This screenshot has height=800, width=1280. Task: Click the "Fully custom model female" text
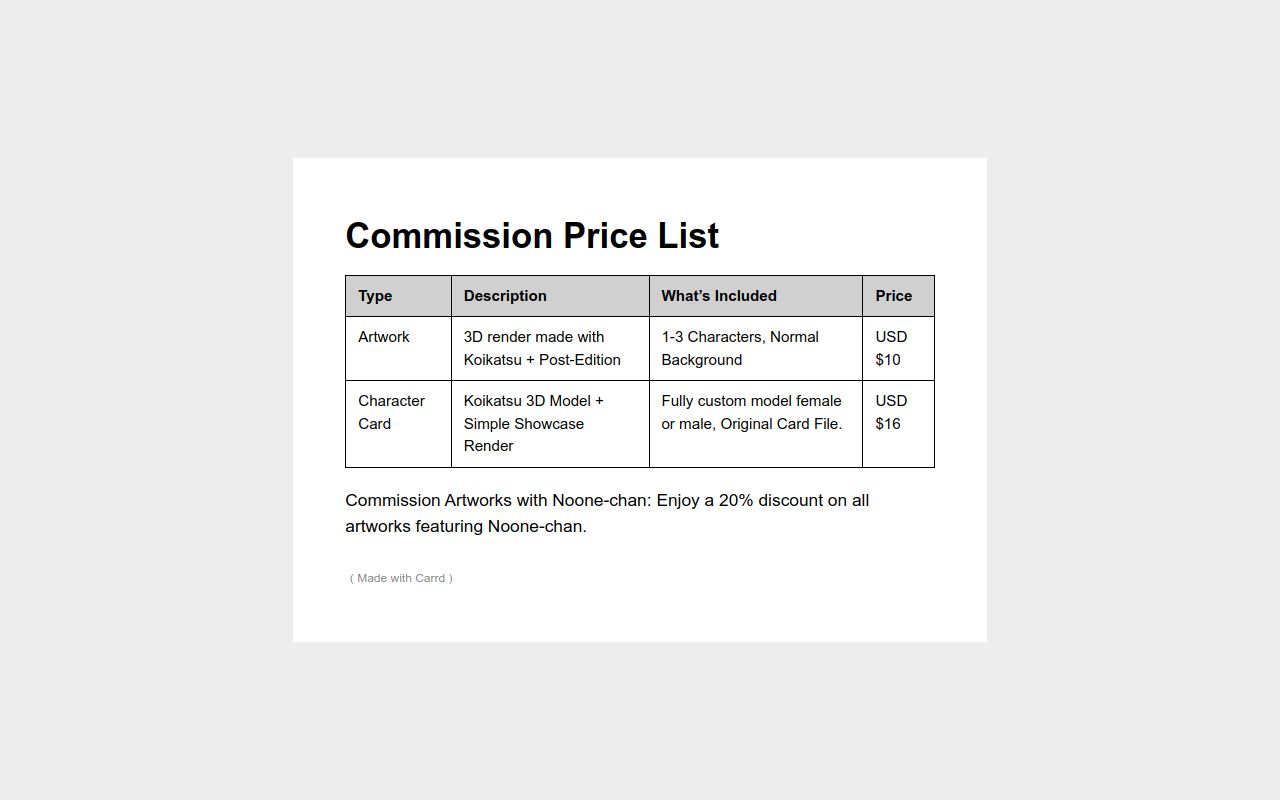click(x=751, y=401)
